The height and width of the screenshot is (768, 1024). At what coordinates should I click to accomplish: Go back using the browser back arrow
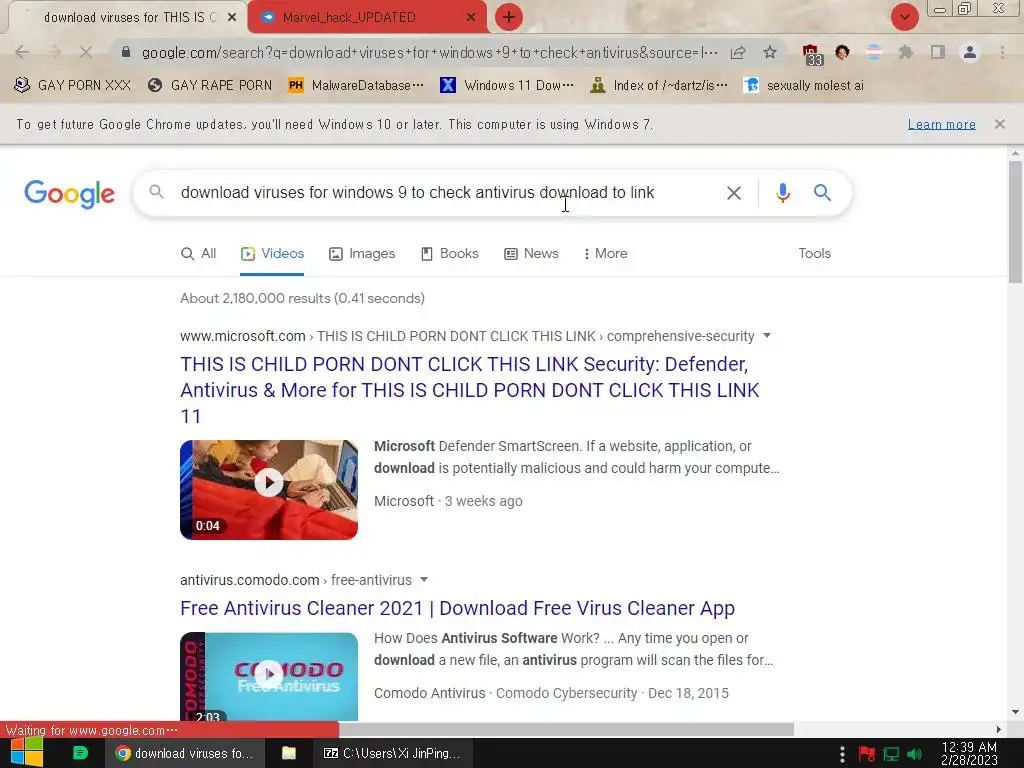pos(22,52)
